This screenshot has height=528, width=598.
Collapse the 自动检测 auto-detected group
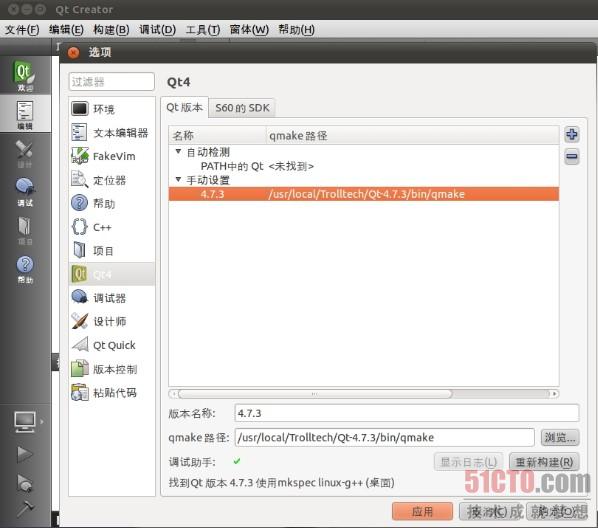click(178, 151)
